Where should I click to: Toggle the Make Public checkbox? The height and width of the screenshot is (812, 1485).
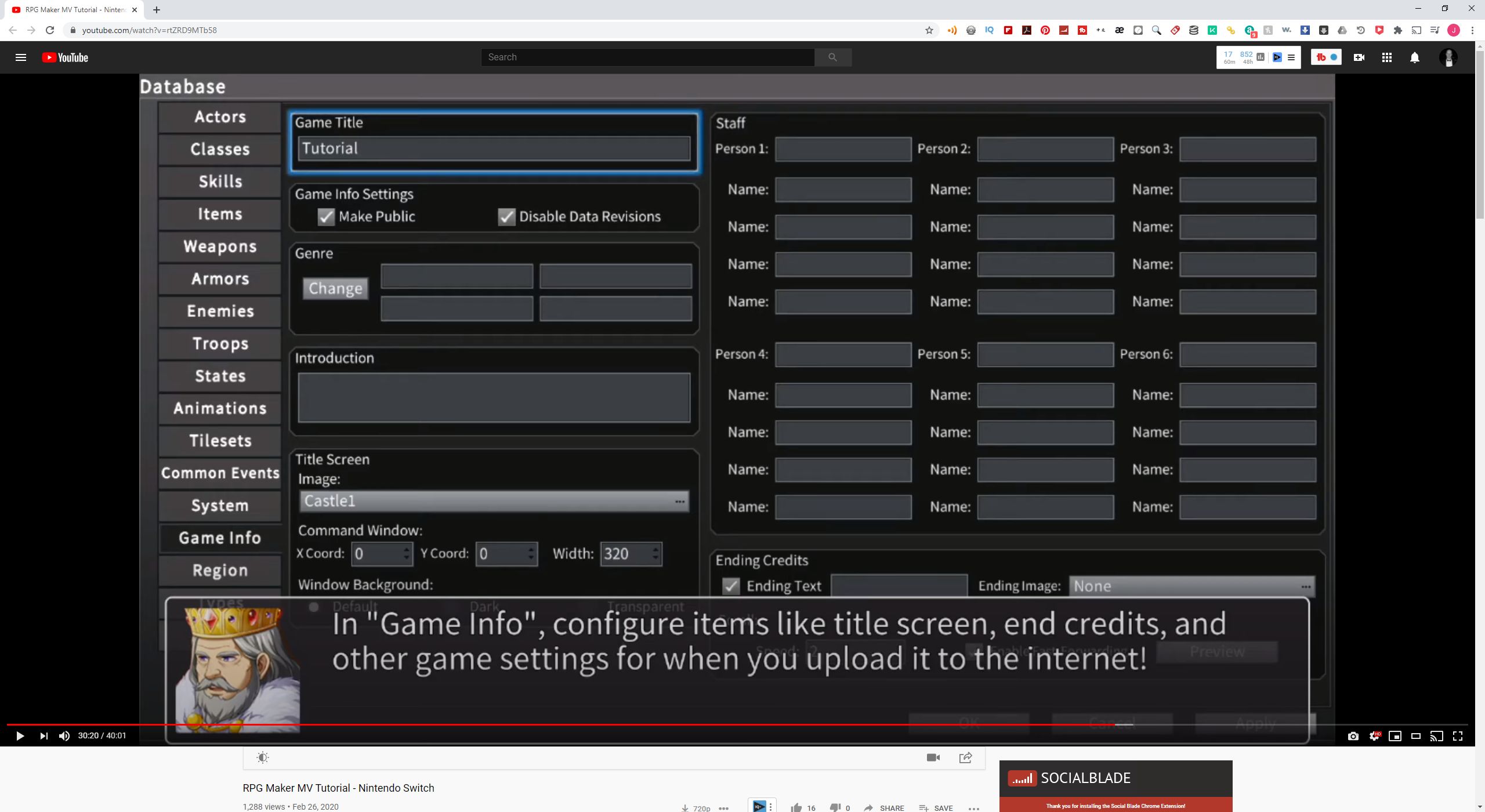coord(326,217)
